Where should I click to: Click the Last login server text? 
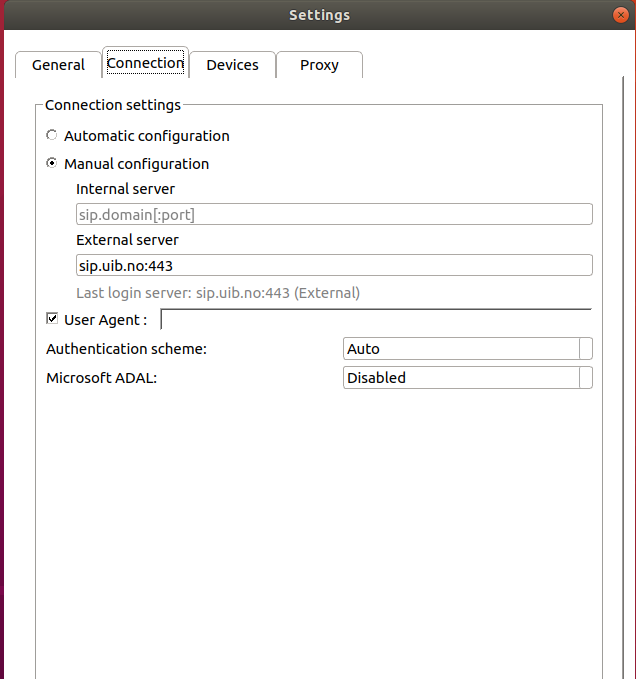click(x=218, y=293)
